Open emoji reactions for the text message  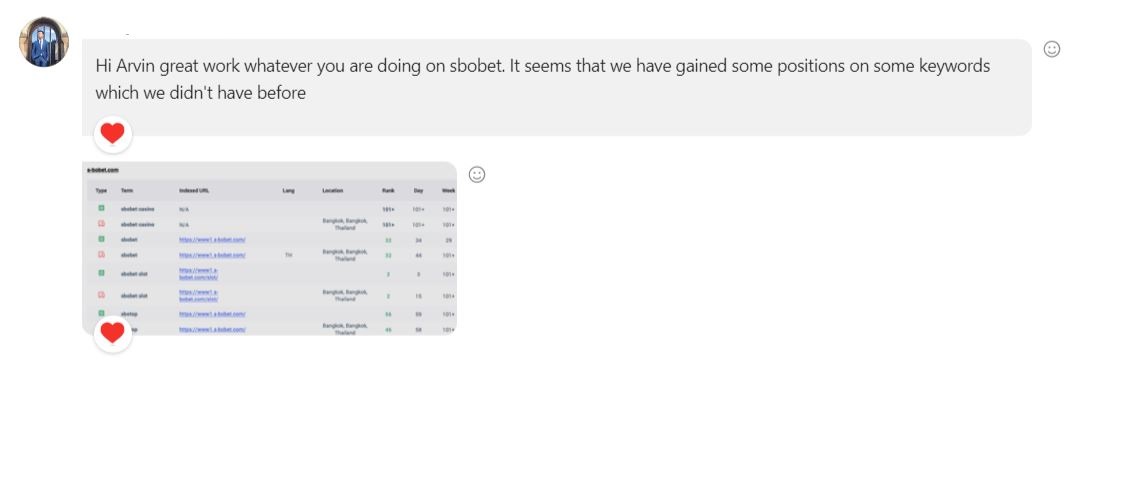click(x=1052, y=49)
